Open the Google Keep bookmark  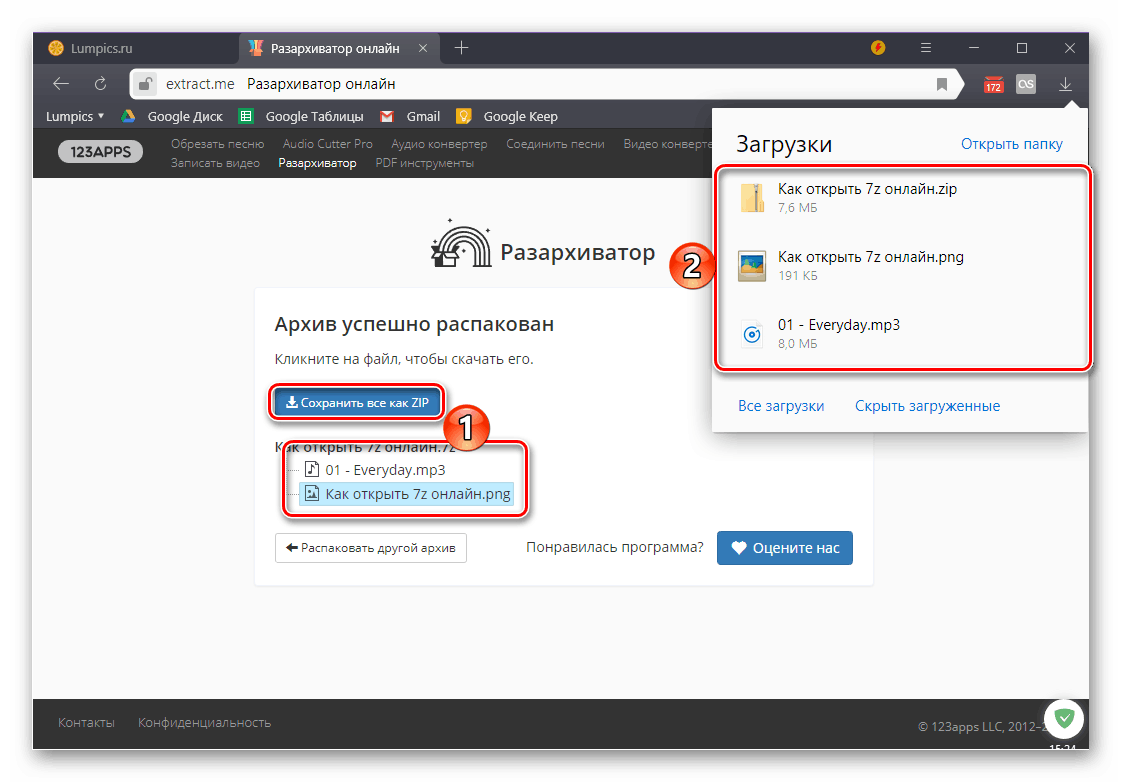(x=508, y=116)
